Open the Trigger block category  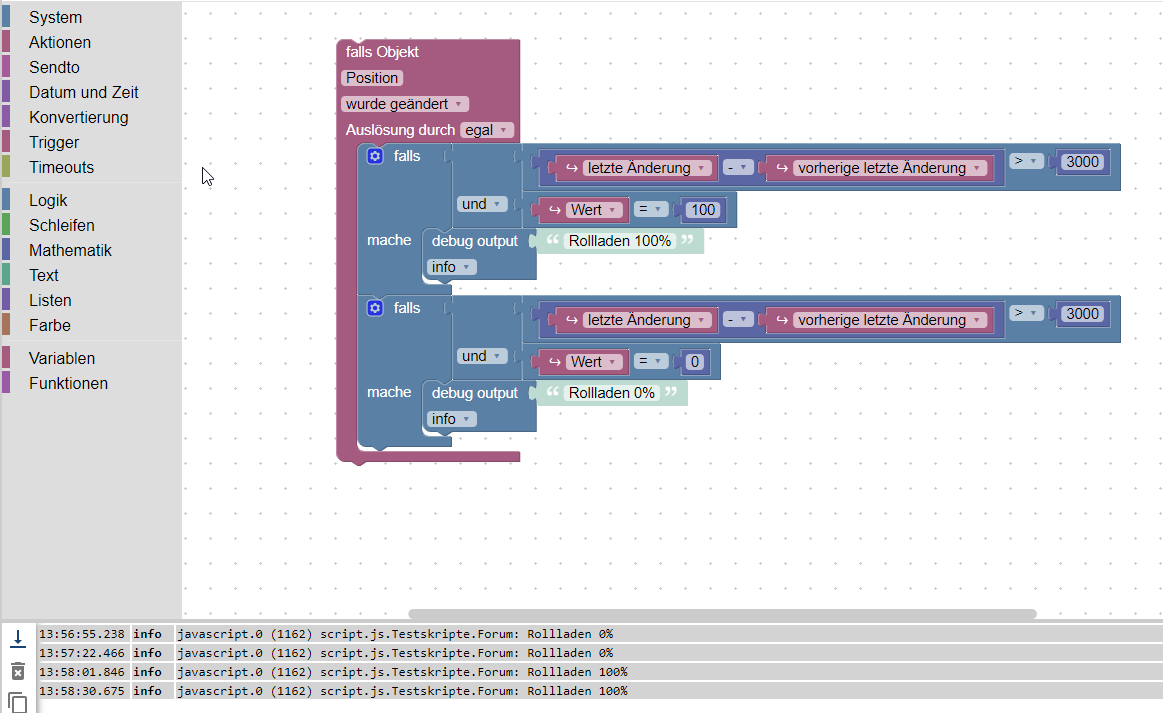click(x=54, y=142)
